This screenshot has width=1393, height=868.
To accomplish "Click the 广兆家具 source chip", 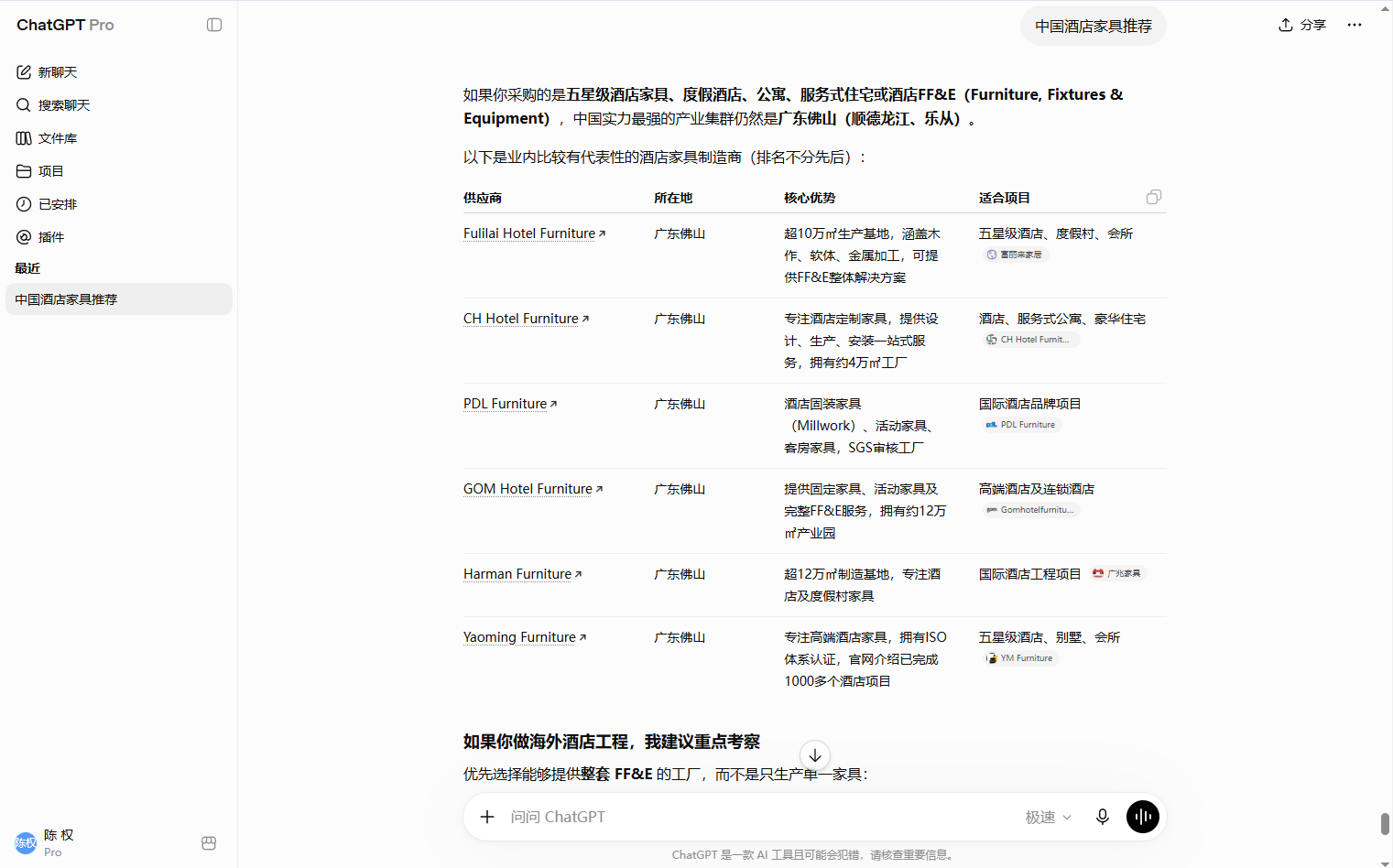I will pyautogui.click(x=1117, y=573).
